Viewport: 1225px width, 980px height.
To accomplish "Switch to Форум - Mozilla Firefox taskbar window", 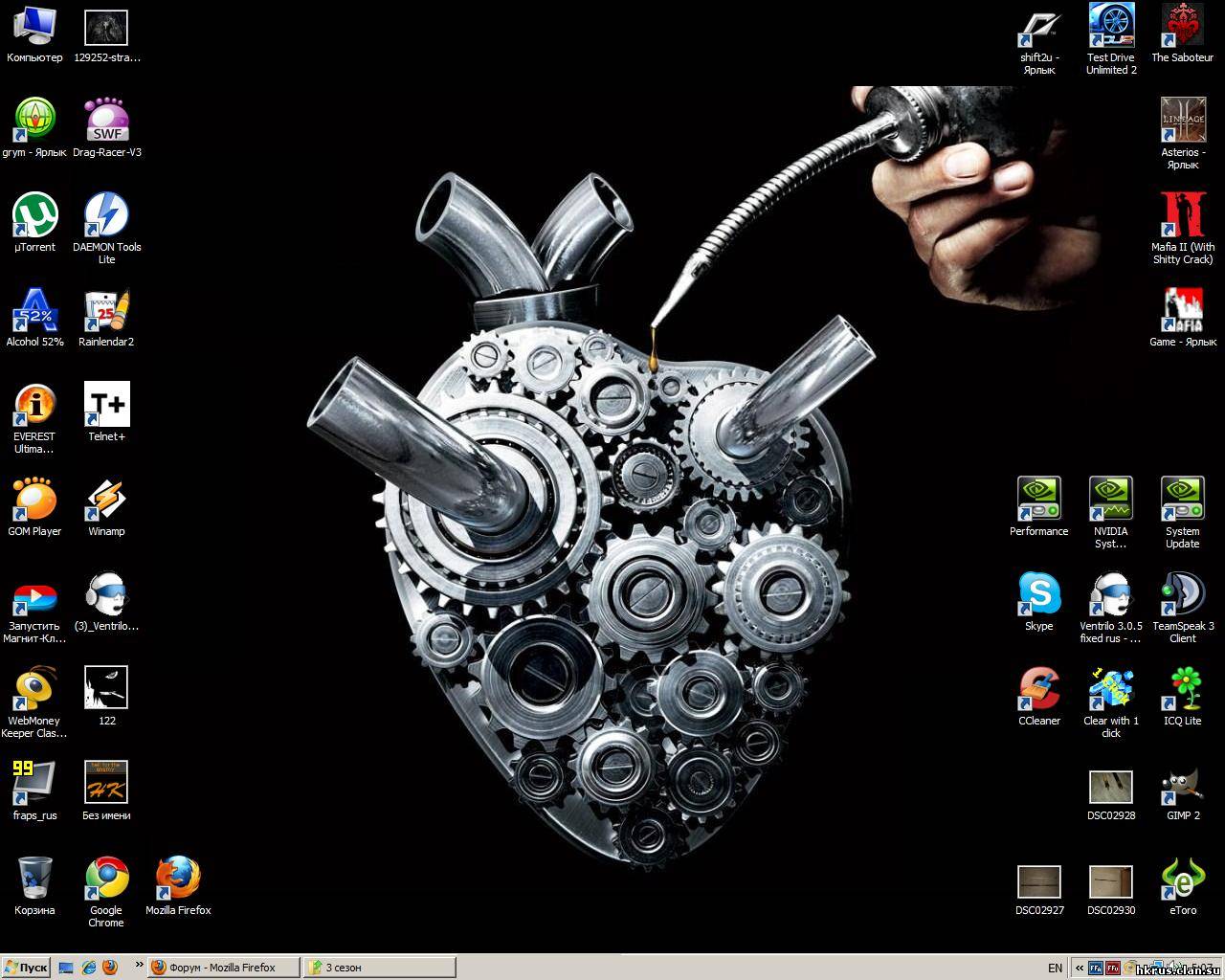I will click(x=223, y=968).
